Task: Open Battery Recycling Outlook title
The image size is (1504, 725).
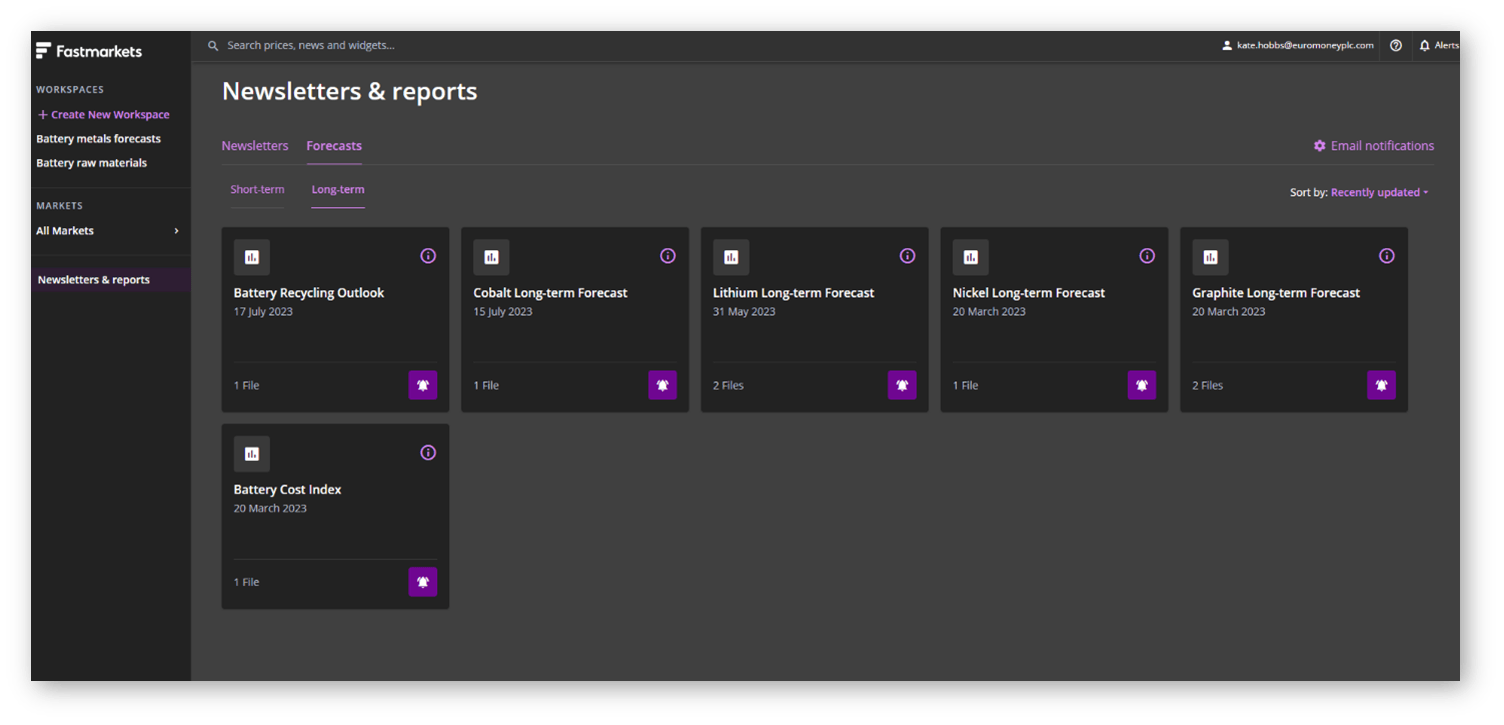Action: click(309, 293)
